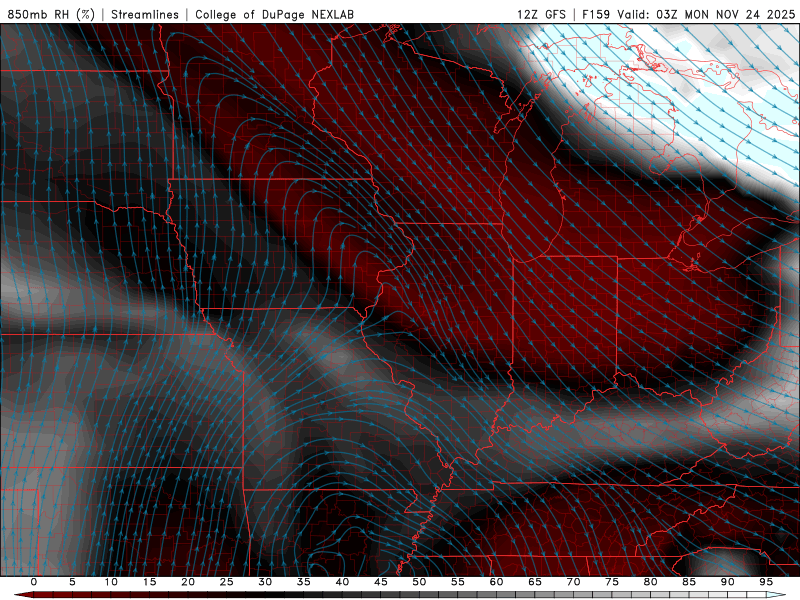Click the 70 value on the color scale
The image size is (800, 600).
click(573, 582)
